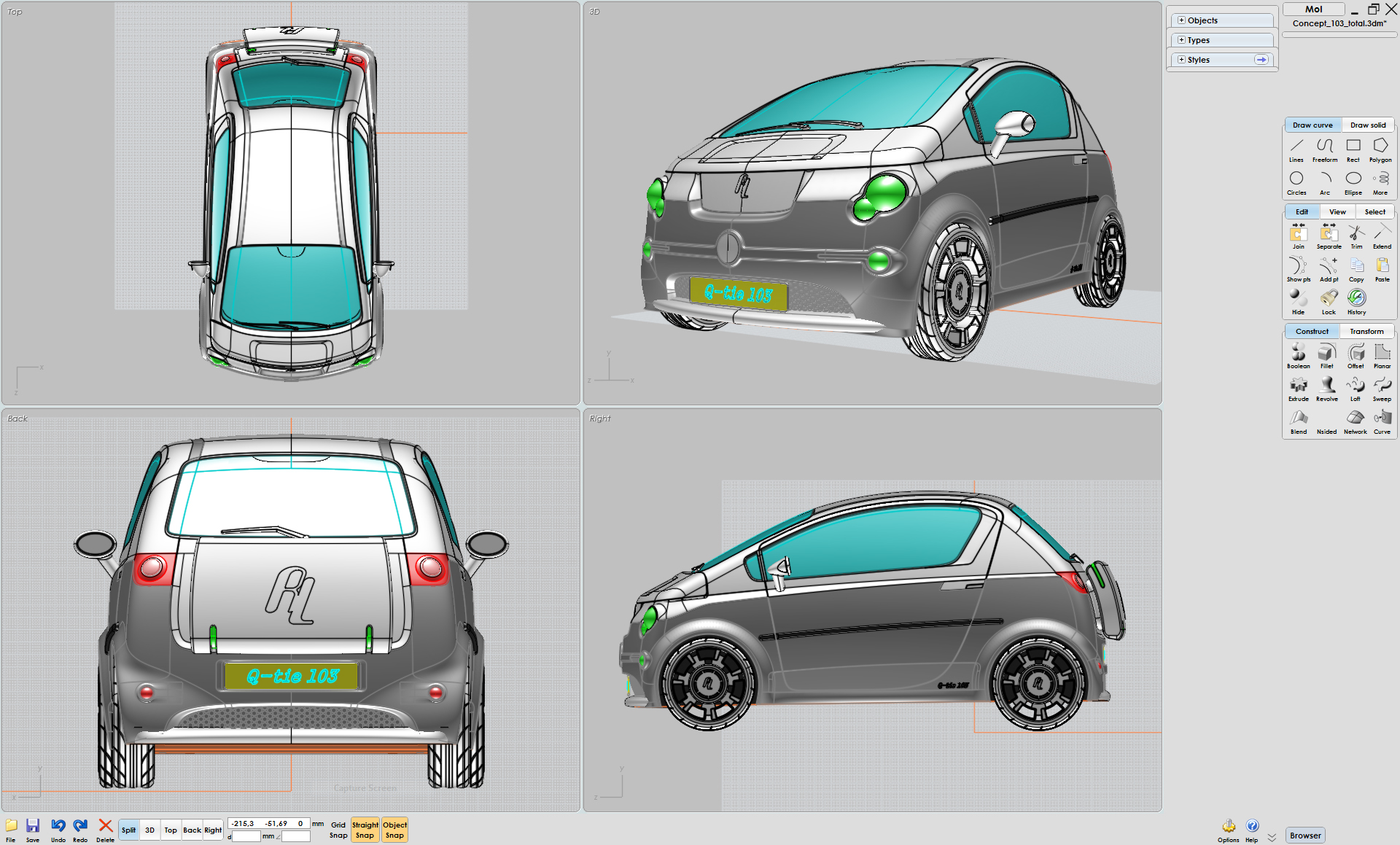This screenshot has width=1400, height=845.
Task: Expand the Styles browser section
Action: click(1181, 60)
